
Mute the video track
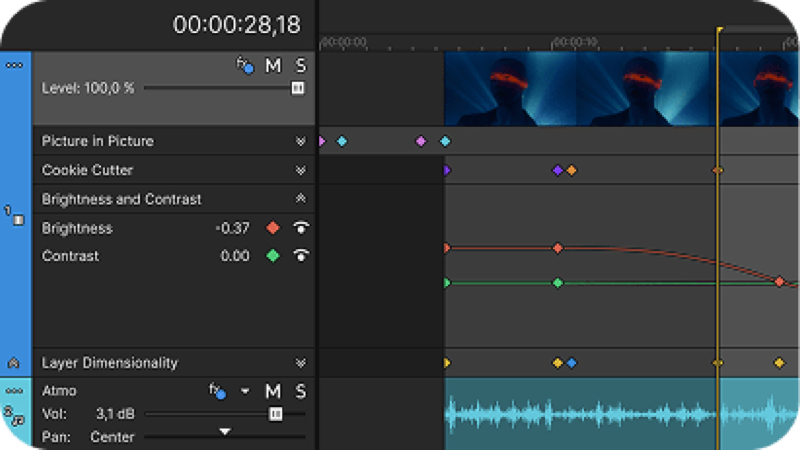273,66
